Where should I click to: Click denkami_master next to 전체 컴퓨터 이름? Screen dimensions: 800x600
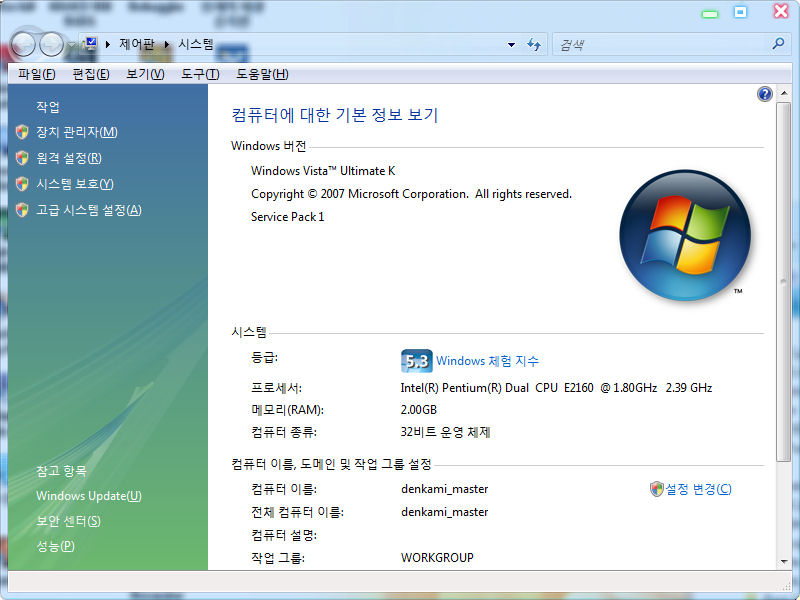(444, 512)
